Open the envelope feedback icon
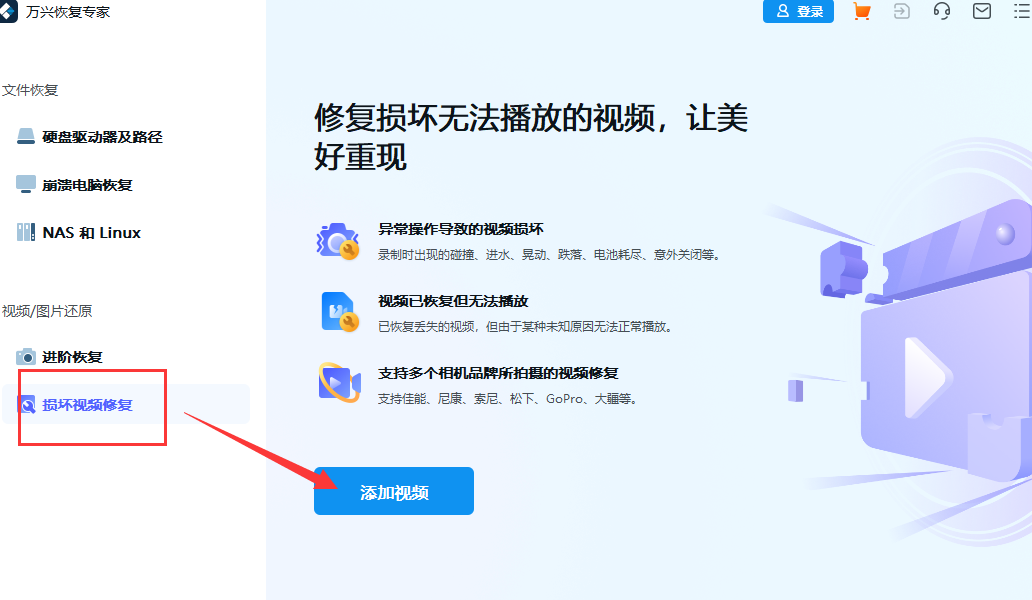Image resolution: width=1032 pixels, height=600 pixels. 981,12
